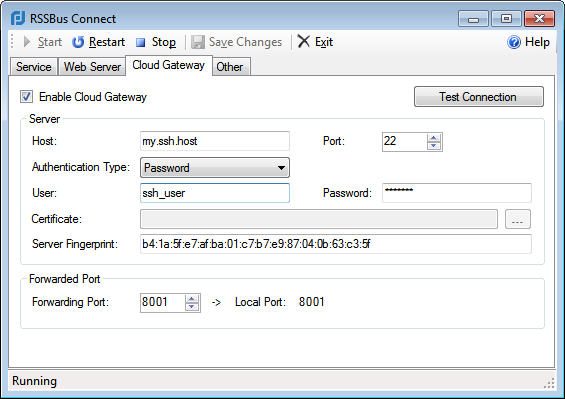
Task: Open the Other tab
Action: 230,67
